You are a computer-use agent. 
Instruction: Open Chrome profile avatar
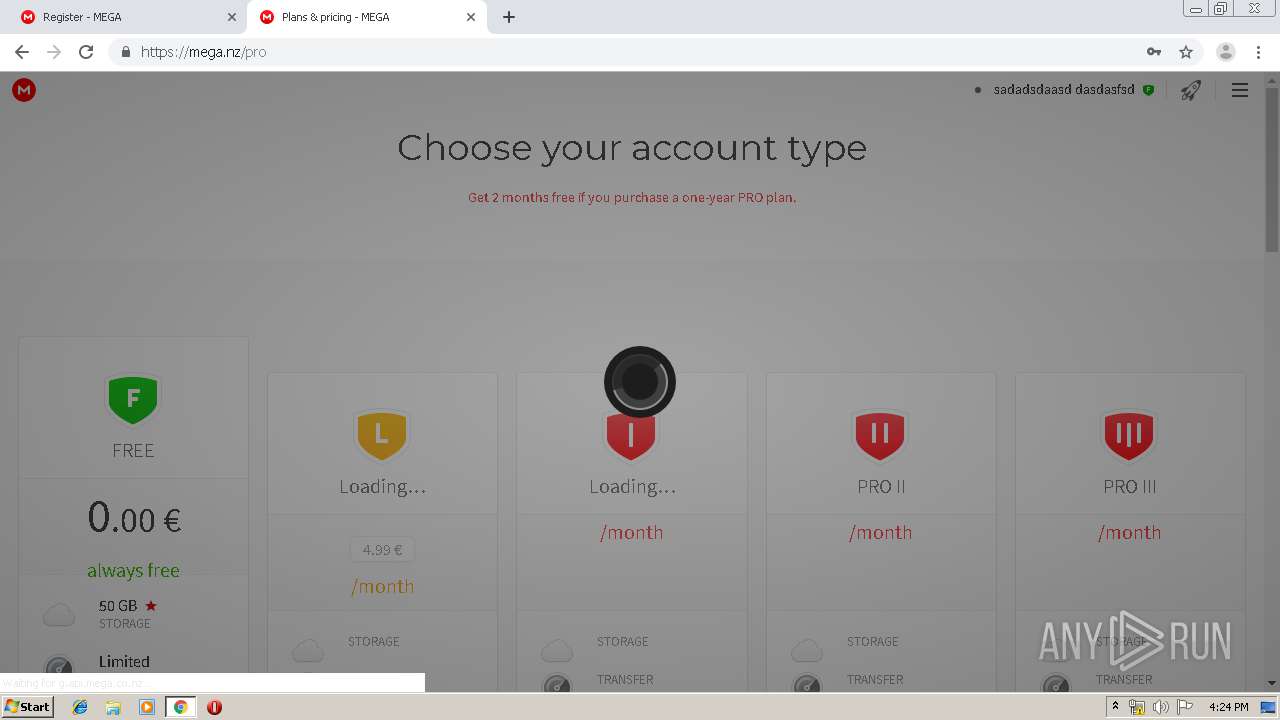coord(1226,52)
